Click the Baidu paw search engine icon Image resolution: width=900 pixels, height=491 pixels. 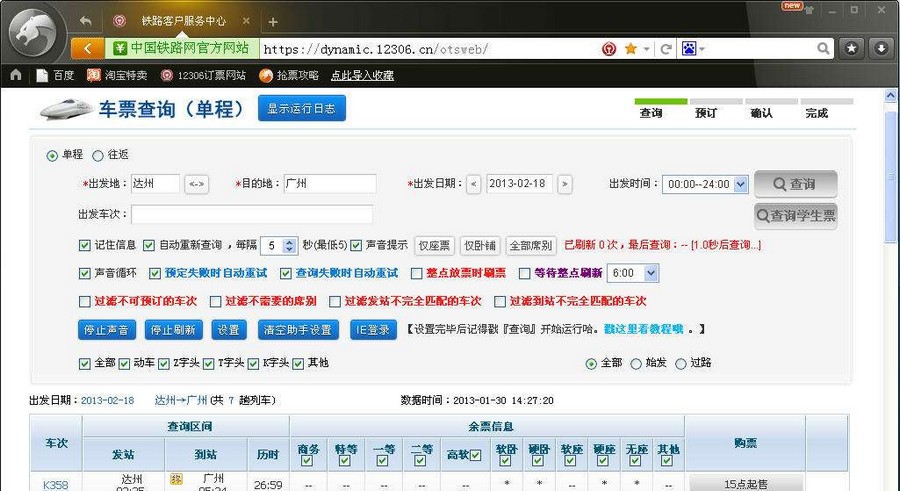(689, 49)
